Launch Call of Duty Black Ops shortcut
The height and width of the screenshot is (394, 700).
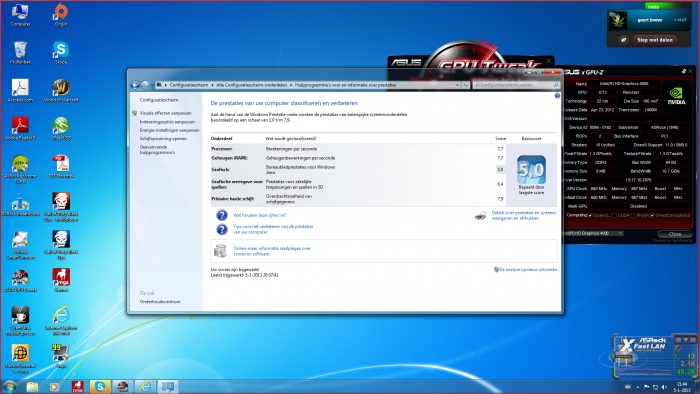[61, 245]
